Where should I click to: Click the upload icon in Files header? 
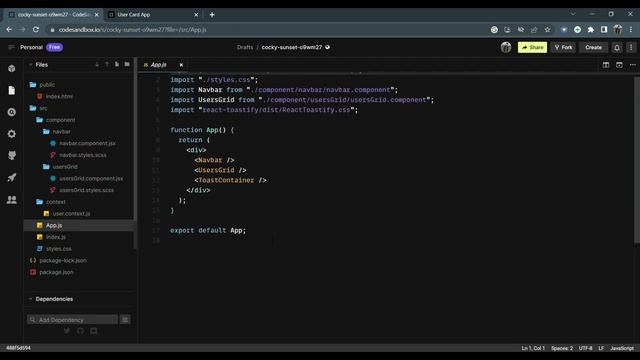click(107, 64)
